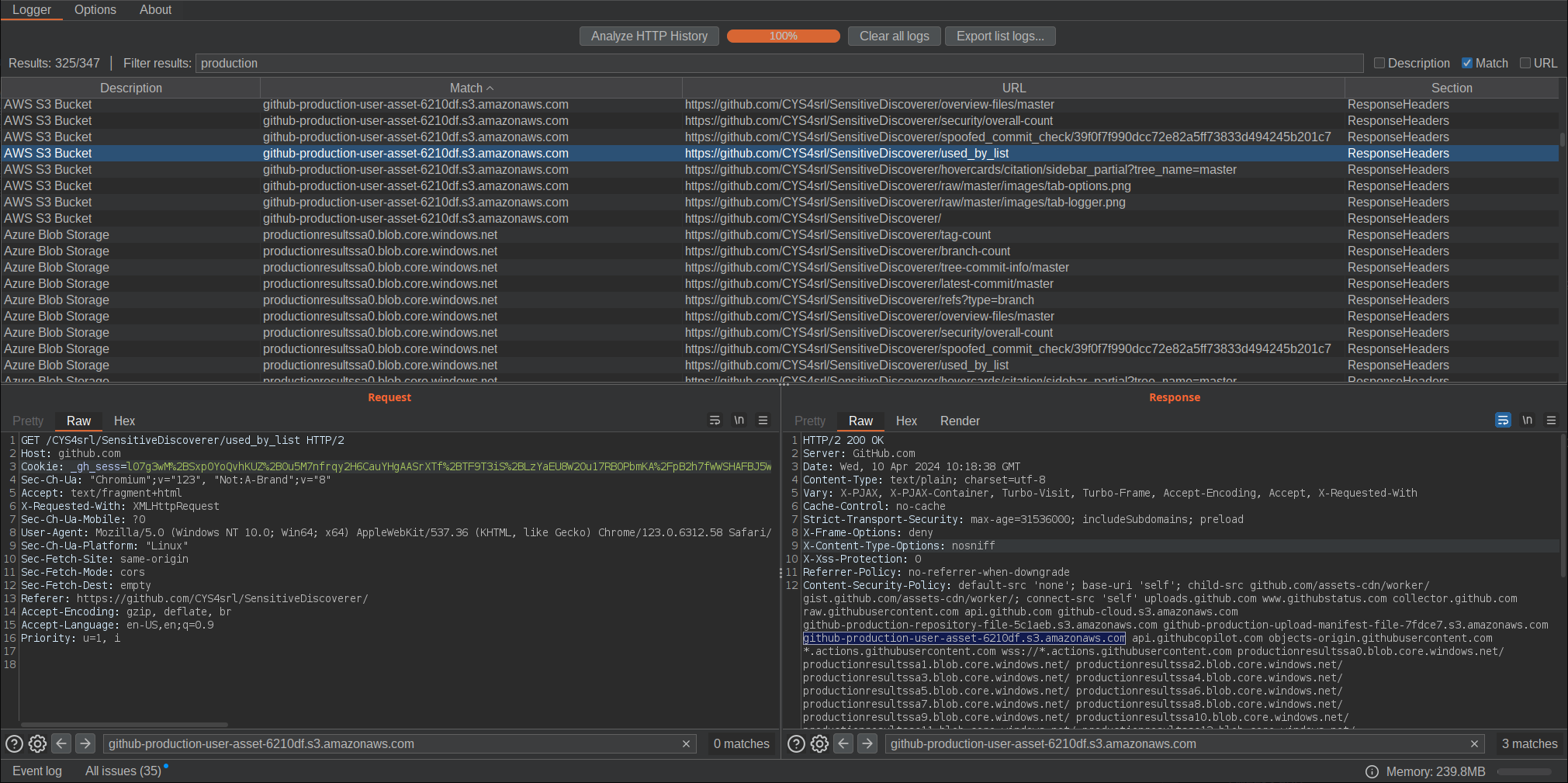
Task: Open help icon under Request panel
Action: [14, 744]
